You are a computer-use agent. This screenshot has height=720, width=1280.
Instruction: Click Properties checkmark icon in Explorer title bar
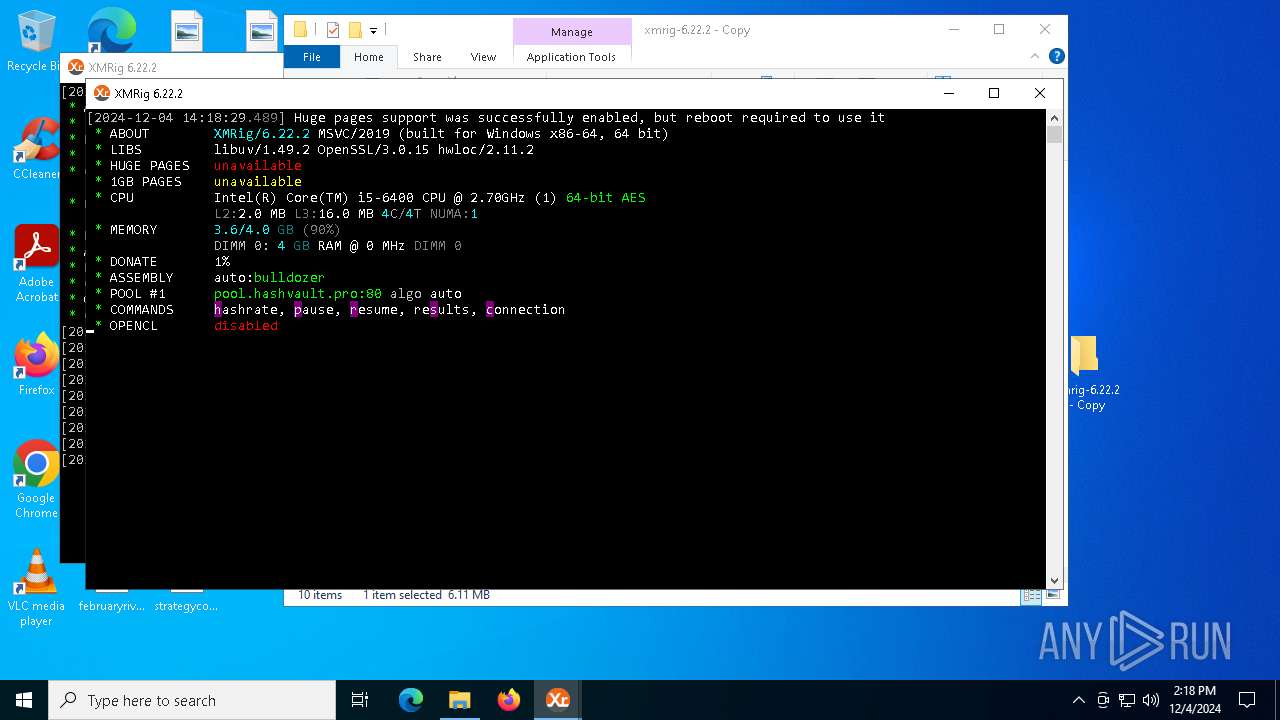click(333, 30)
